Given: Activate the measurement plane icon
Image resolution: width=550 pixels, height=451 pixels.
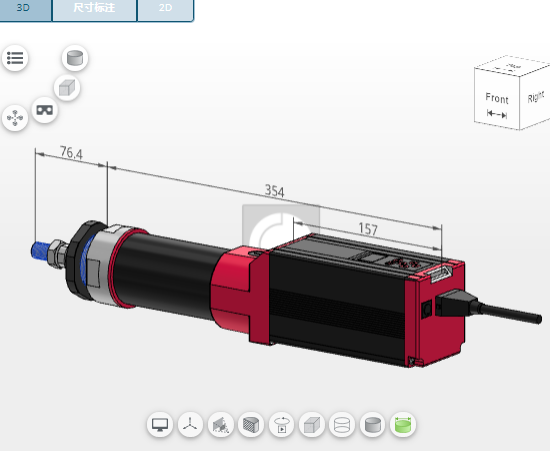Looking at the screenshot, I should (221, 425).
